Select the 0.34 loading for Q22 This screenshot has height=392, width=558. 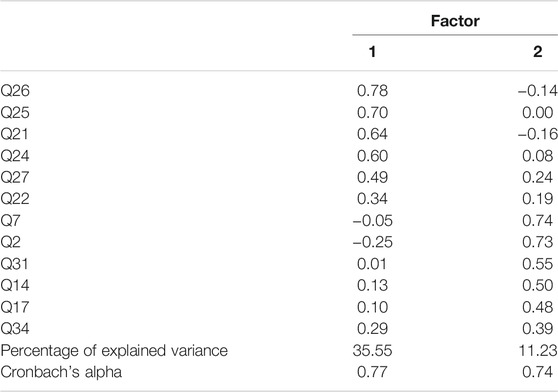(372, 199)
